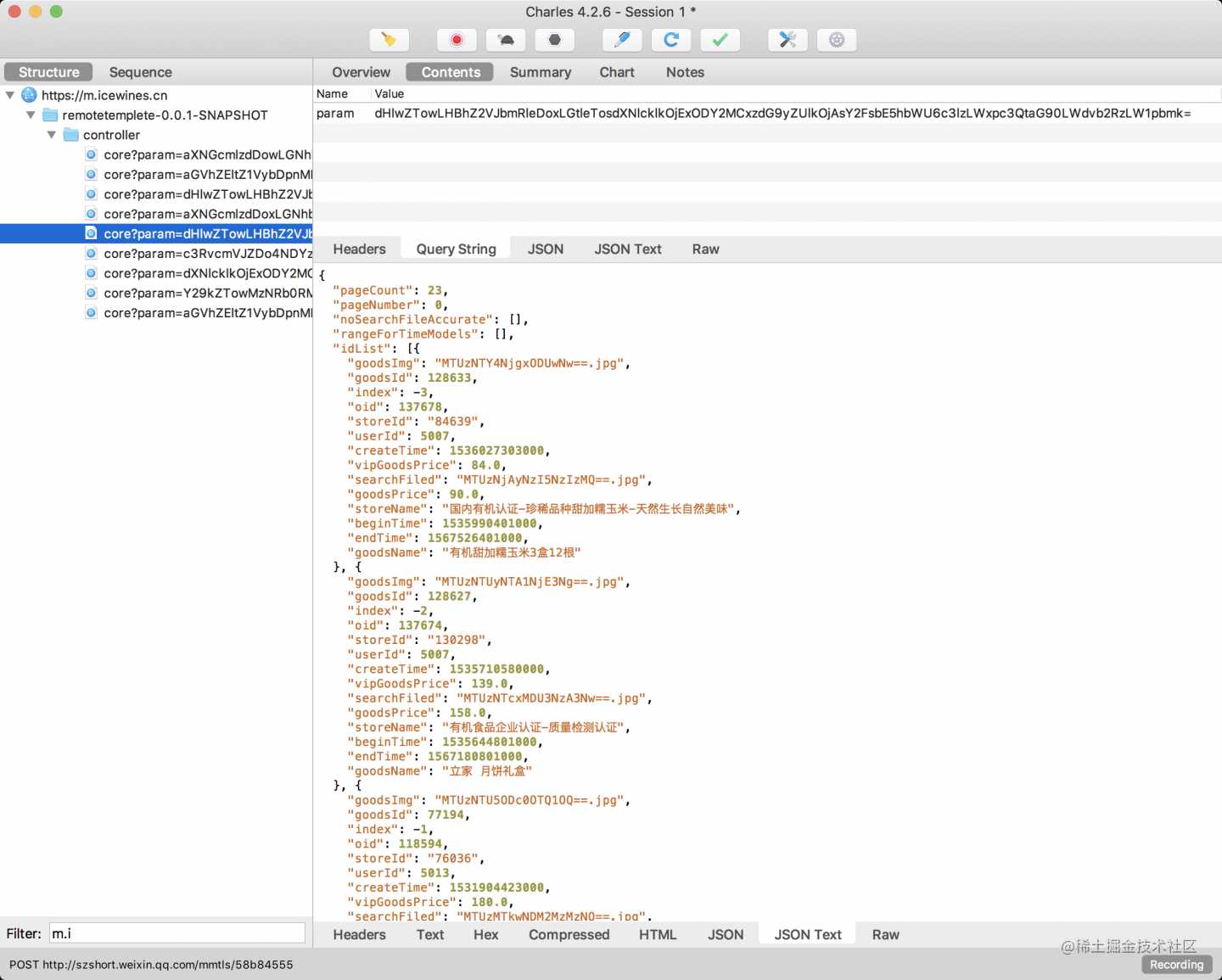Open the Tools wrench icon

[x=788, y=40]
